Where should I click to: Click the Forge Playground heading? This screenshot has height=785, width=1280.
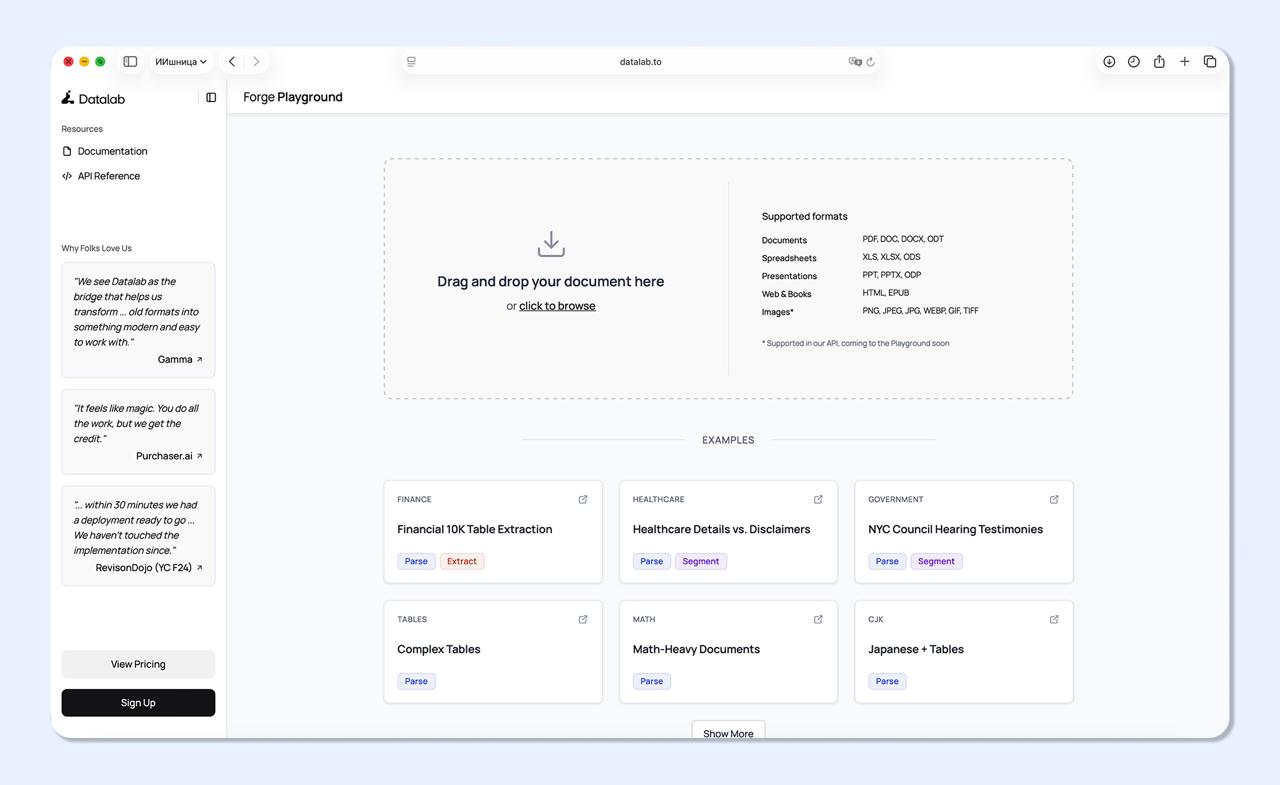pos(293,97)
